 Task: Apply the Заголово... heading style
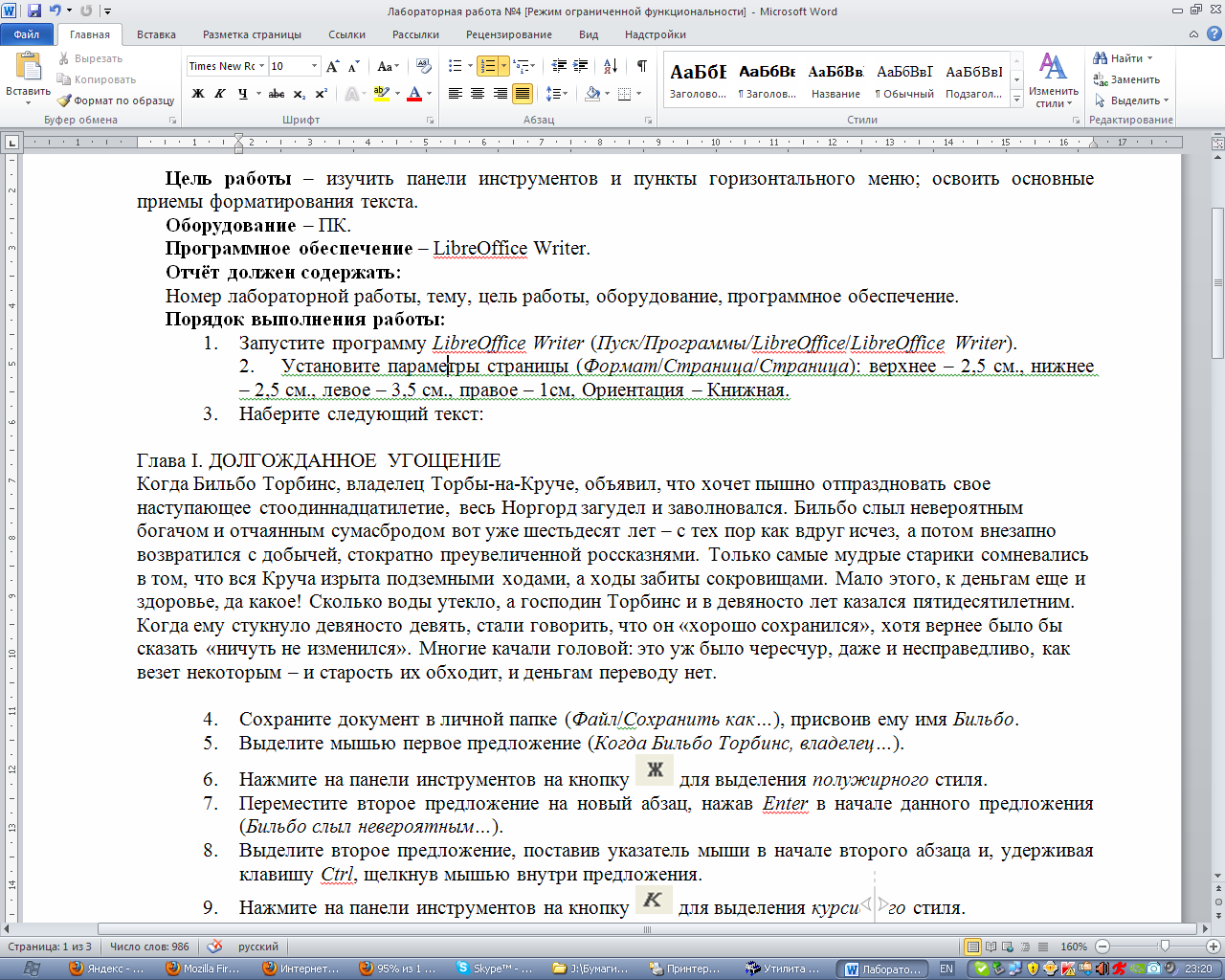click(x=698, y=79)
